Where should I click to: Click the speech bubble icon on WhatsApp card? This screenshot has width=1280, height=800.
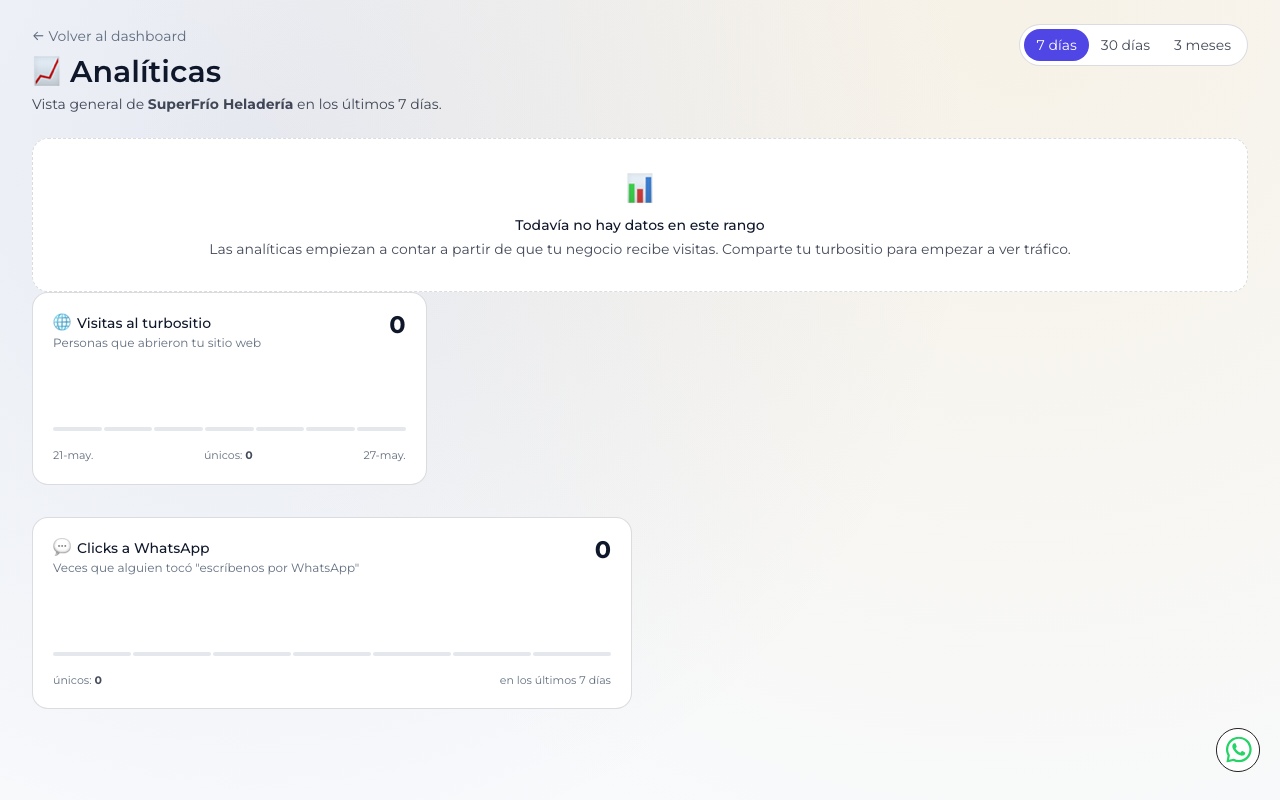coord(62,547)
